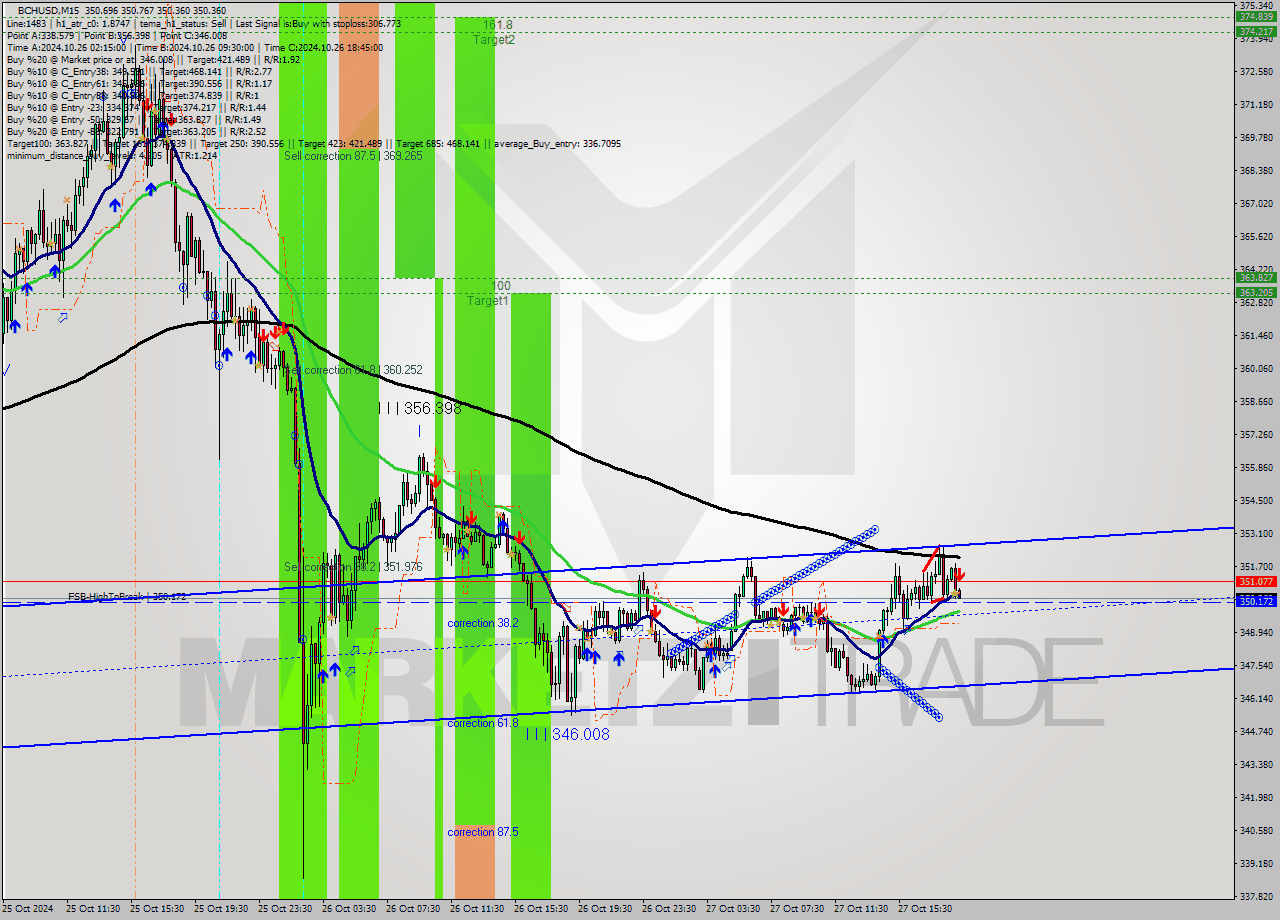The height and width of the screenshot is (920, 1280).
Task: Click the 357.260 price axis label
Action: pyautogui.click(x=1256, y=434)
